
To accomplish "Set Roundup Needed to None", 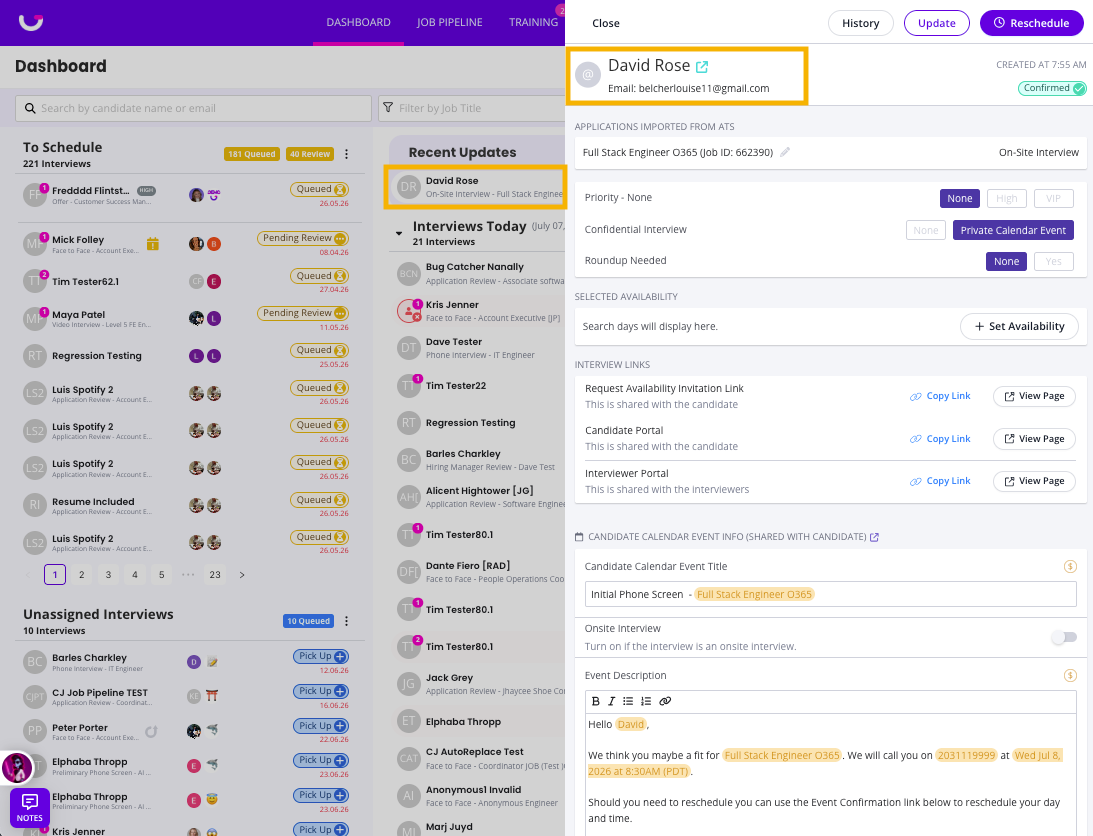I will coord(1006,261).
